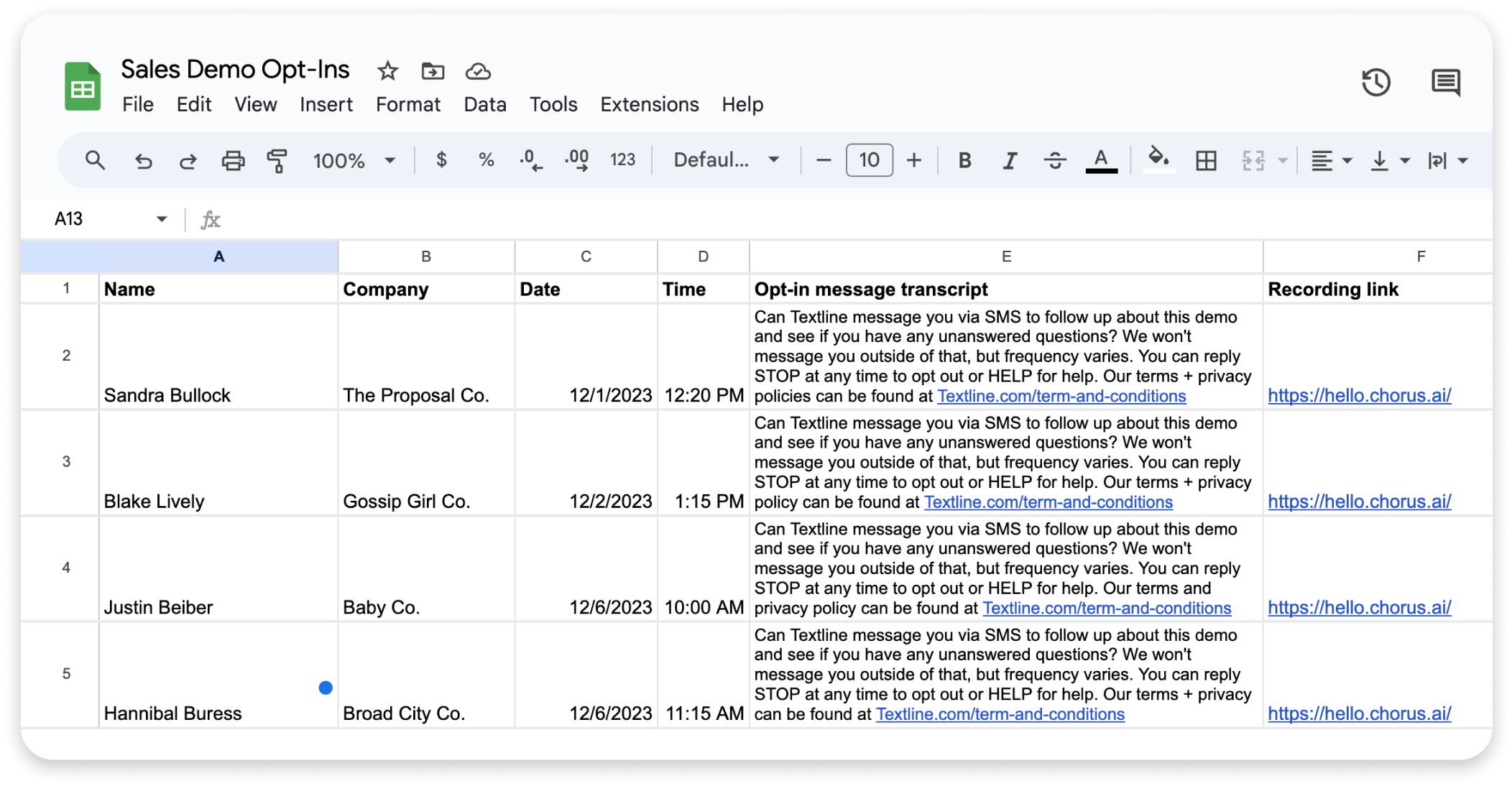Open the print dialog icon
The width and height of the screenshot is (1512, 786).
(x=232, y=159)
